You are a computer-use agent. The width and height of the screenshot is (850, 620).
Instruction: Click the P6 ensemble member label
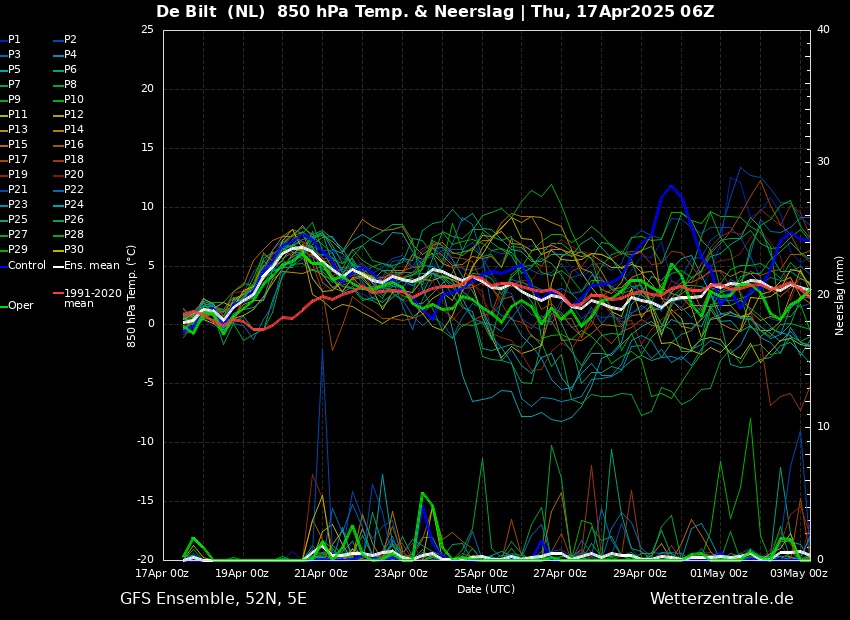click(66, 69)
